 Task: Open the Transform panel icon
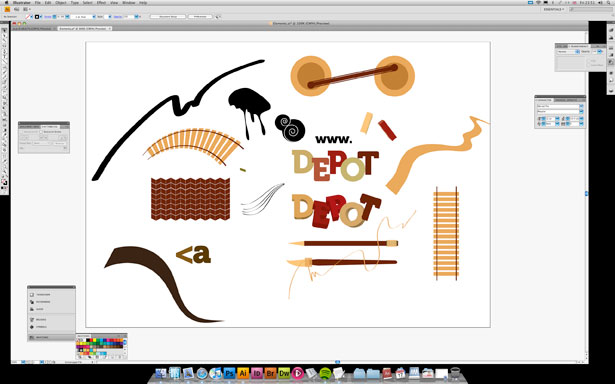(x=32, y=295)
